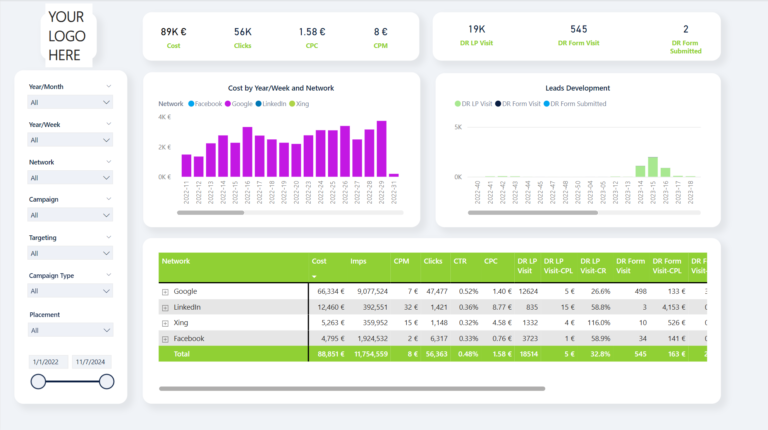768x430 pixels.
Task: Open the Year/Week dropdown
Action: [70, 140]
